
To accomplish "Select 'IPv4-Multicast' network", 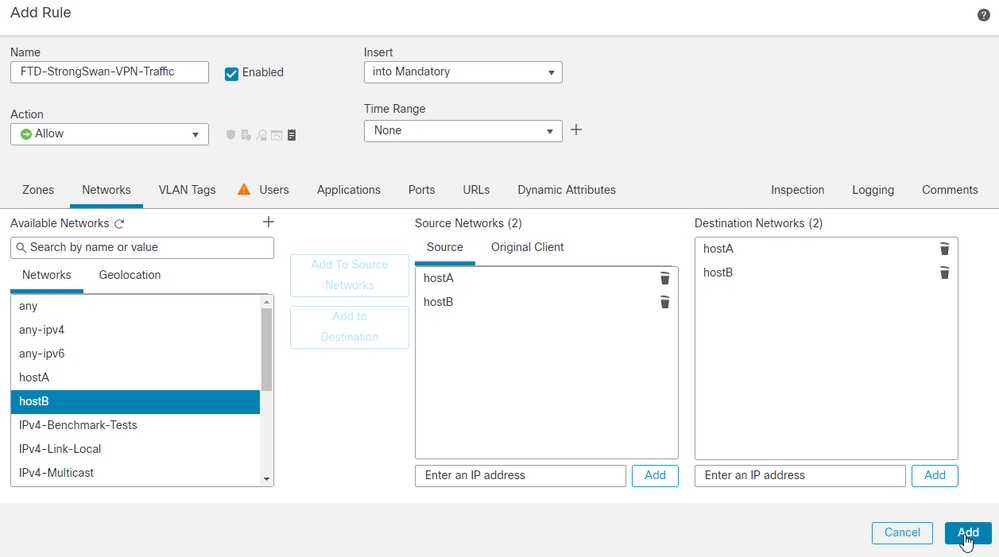I will [x=135, y=473].
